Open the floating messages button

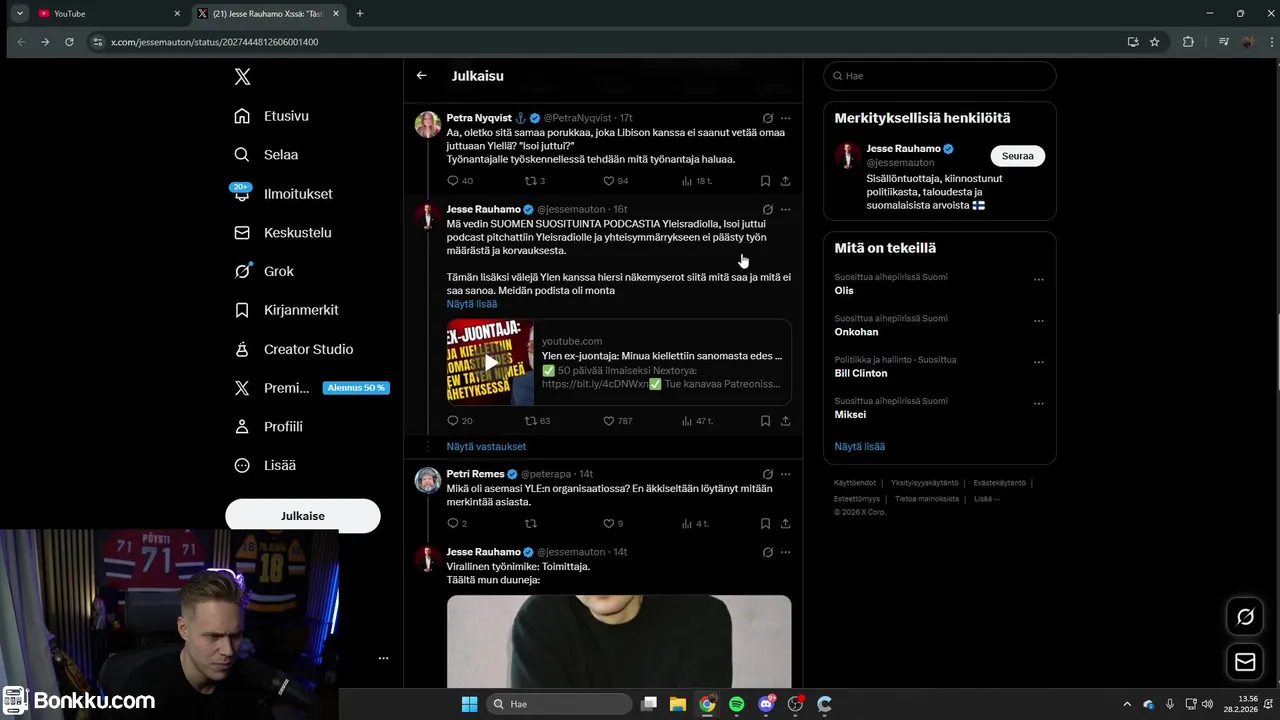(1245, 662)
